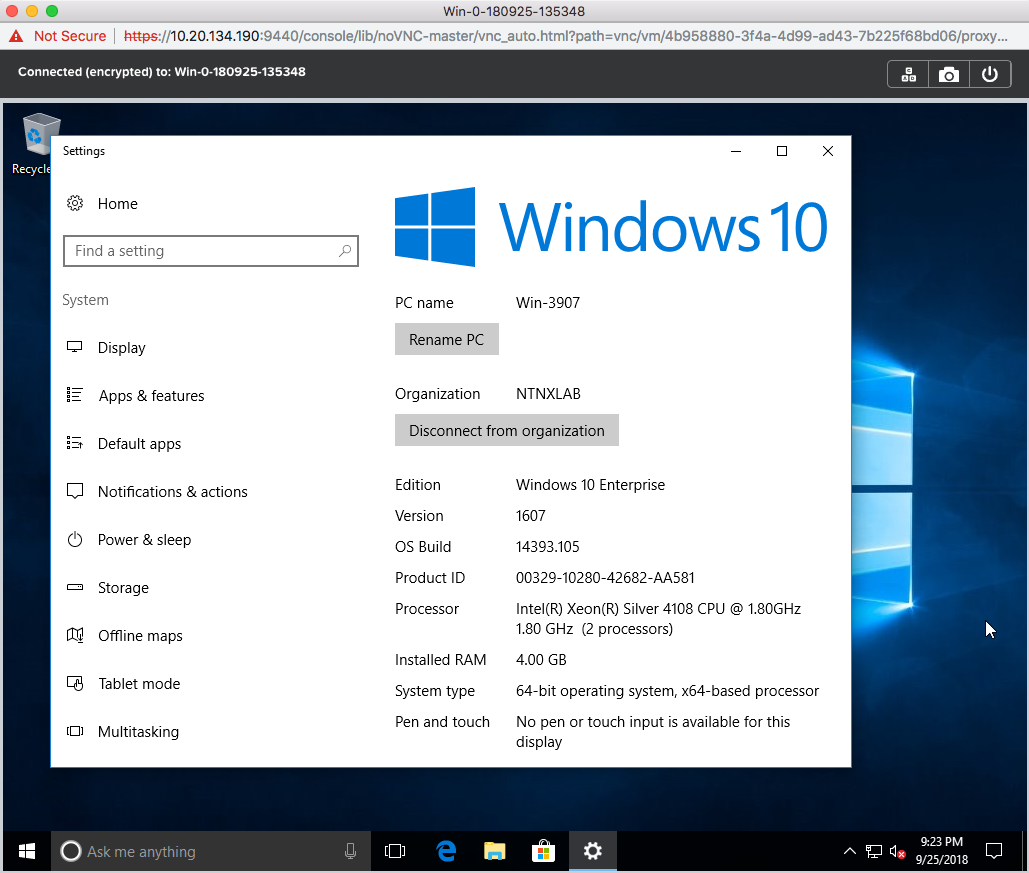This screenshot has height=873, width=1029.
Task: Click the Default apps icon
Action: click(x=75, y=443)
